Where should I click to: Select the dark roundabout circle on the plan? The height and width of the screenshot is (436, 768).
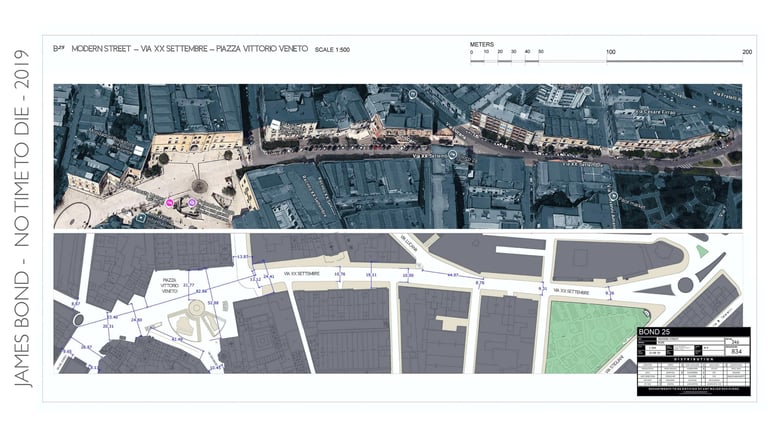pyautogui.click(x=685, y=285)
